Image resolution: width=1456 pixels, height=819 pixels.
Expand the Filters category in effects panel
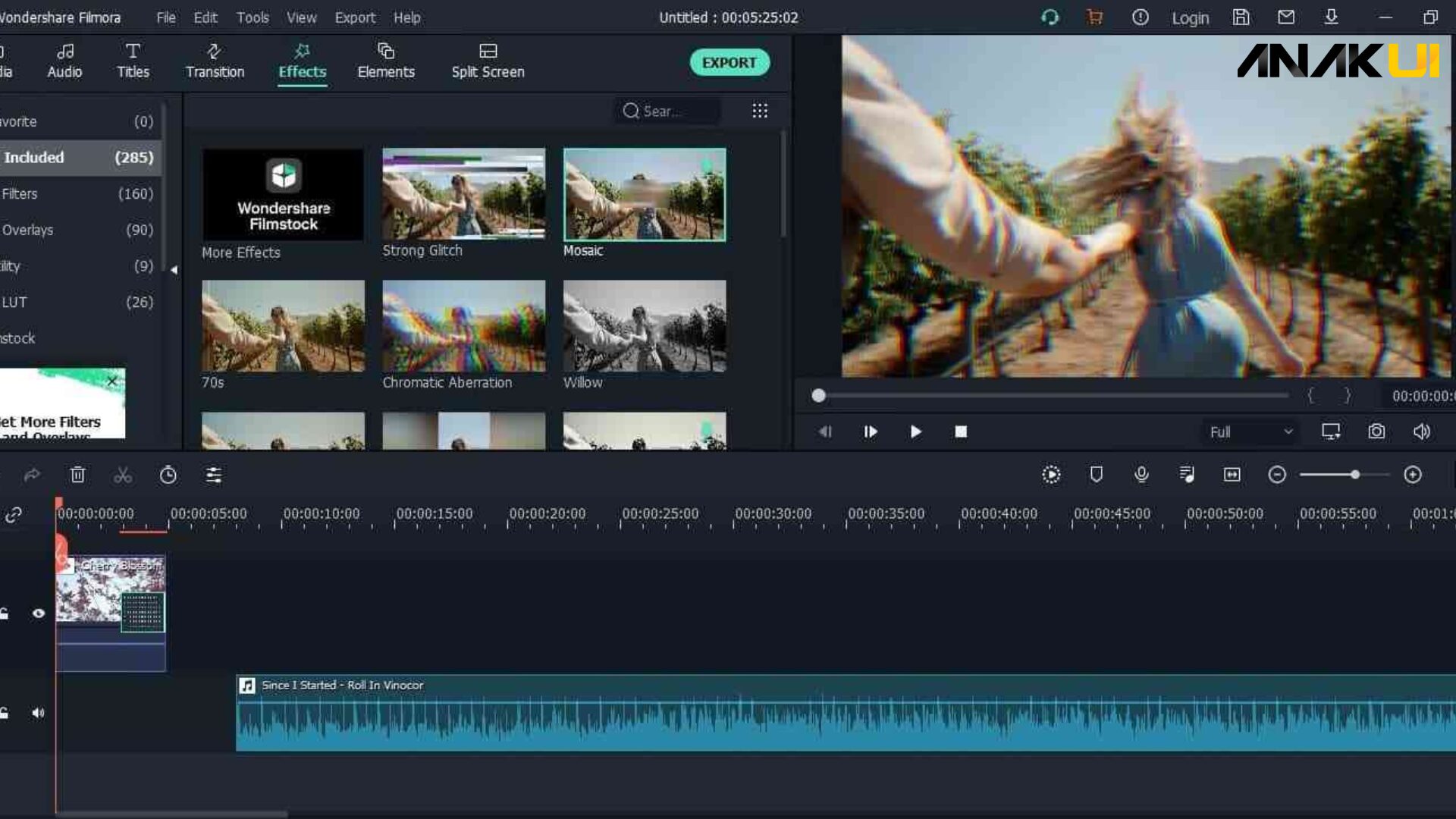coord(20,193)
